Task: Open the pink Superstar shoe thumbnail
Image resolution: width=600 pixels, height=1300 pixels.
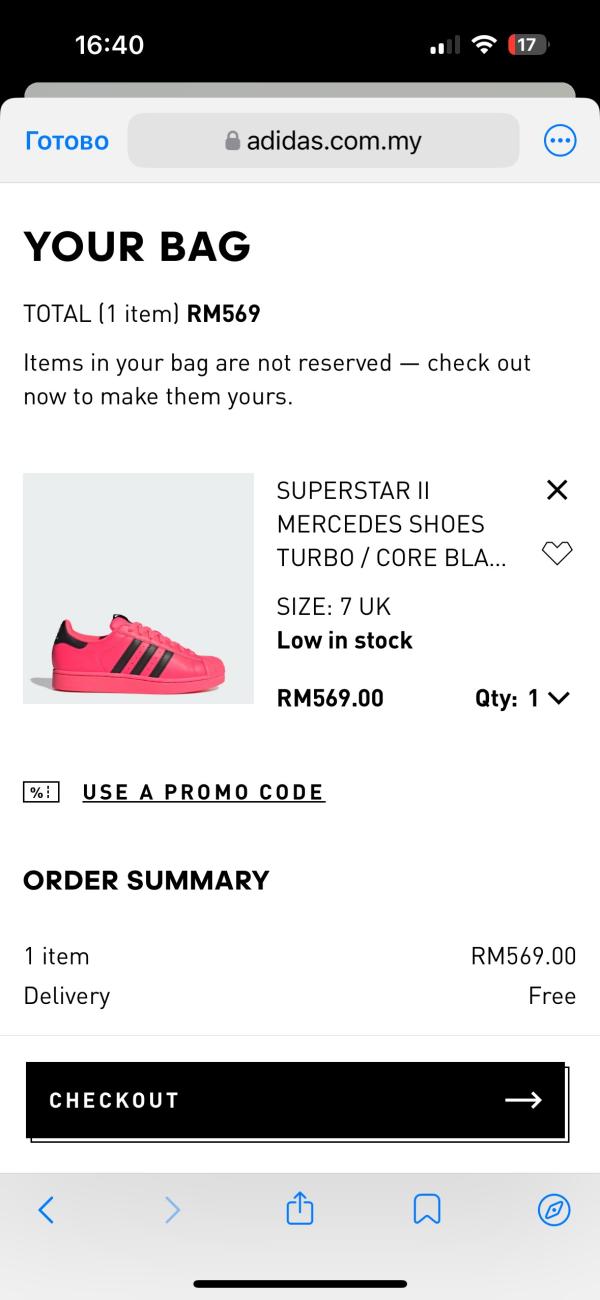Action: [138, 589]
